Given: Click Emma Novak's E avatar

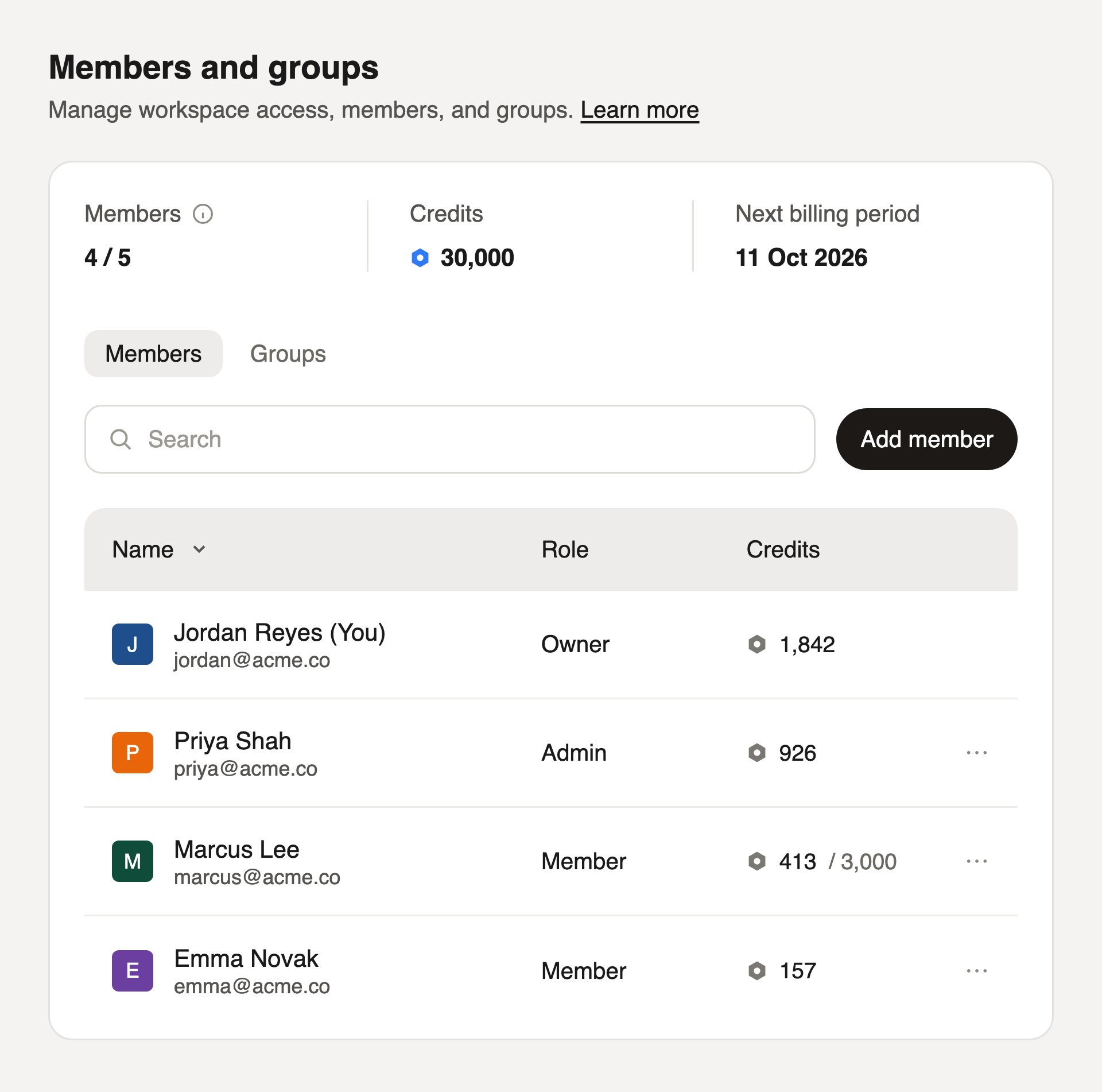Looking at the screenshot, I should pos(133,971).
